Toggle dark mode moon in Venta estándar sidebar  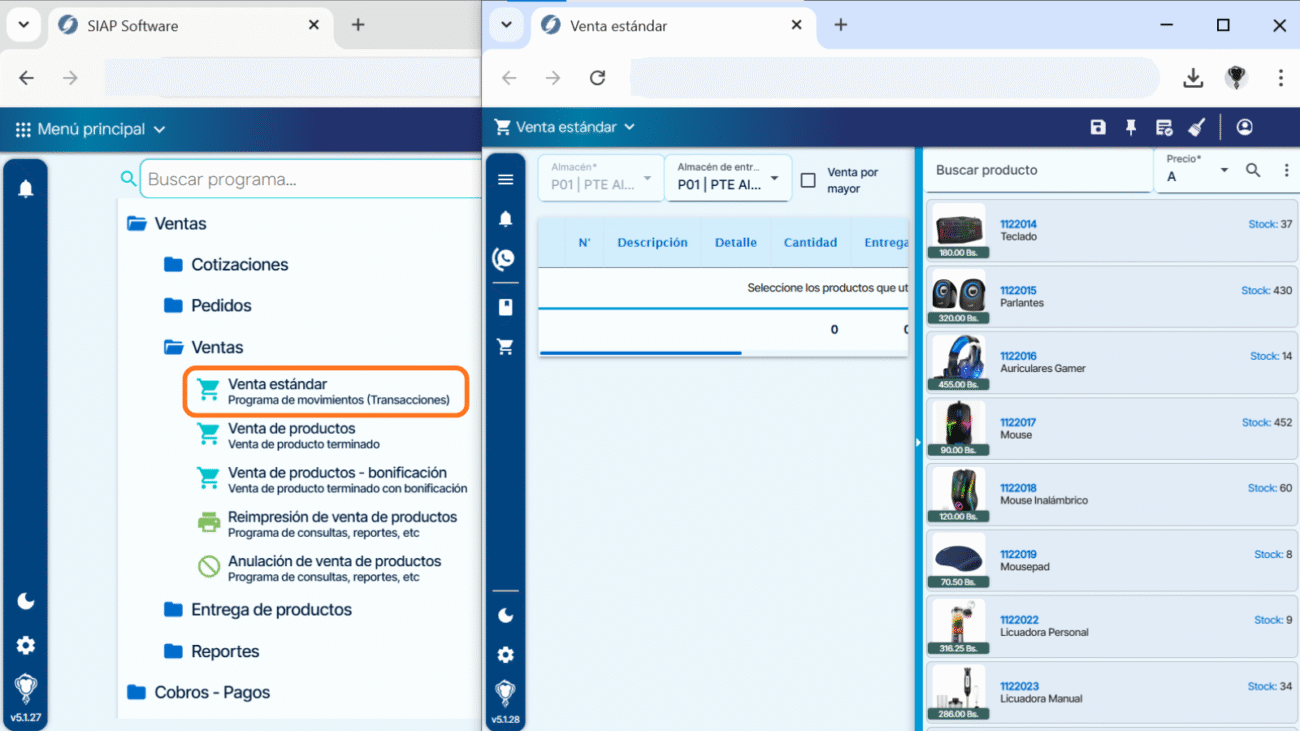coord(505,615)
